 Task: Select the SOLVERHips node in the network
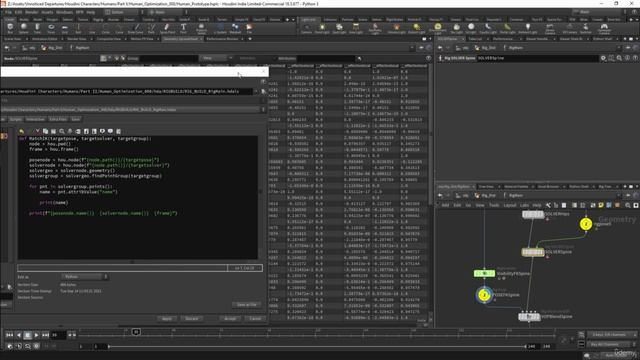pos(533,214)
